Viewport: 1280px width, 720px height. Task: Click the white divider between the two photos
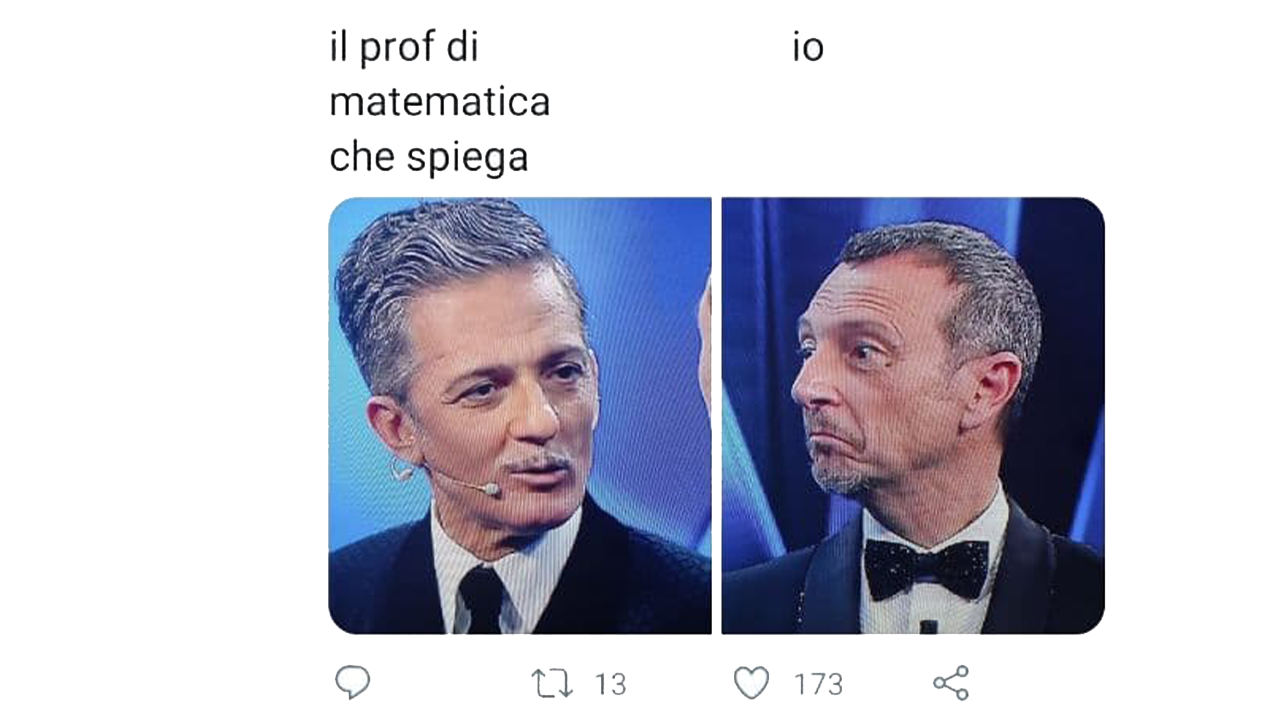coord(717,415)
